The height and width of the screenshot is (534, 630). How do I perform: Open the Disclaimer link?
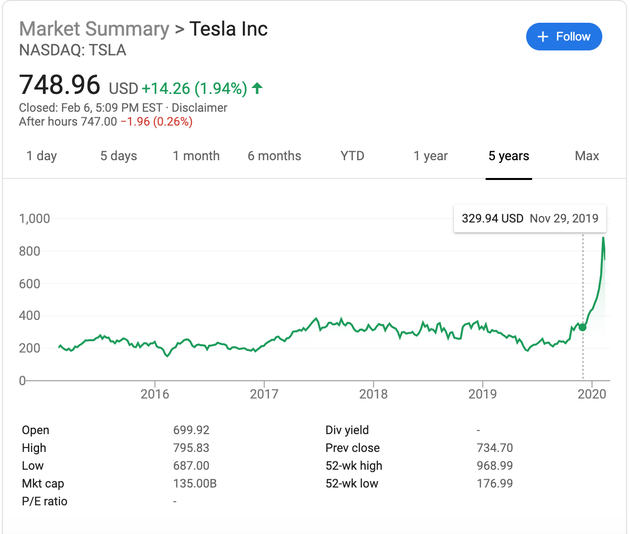coord(201,108)
